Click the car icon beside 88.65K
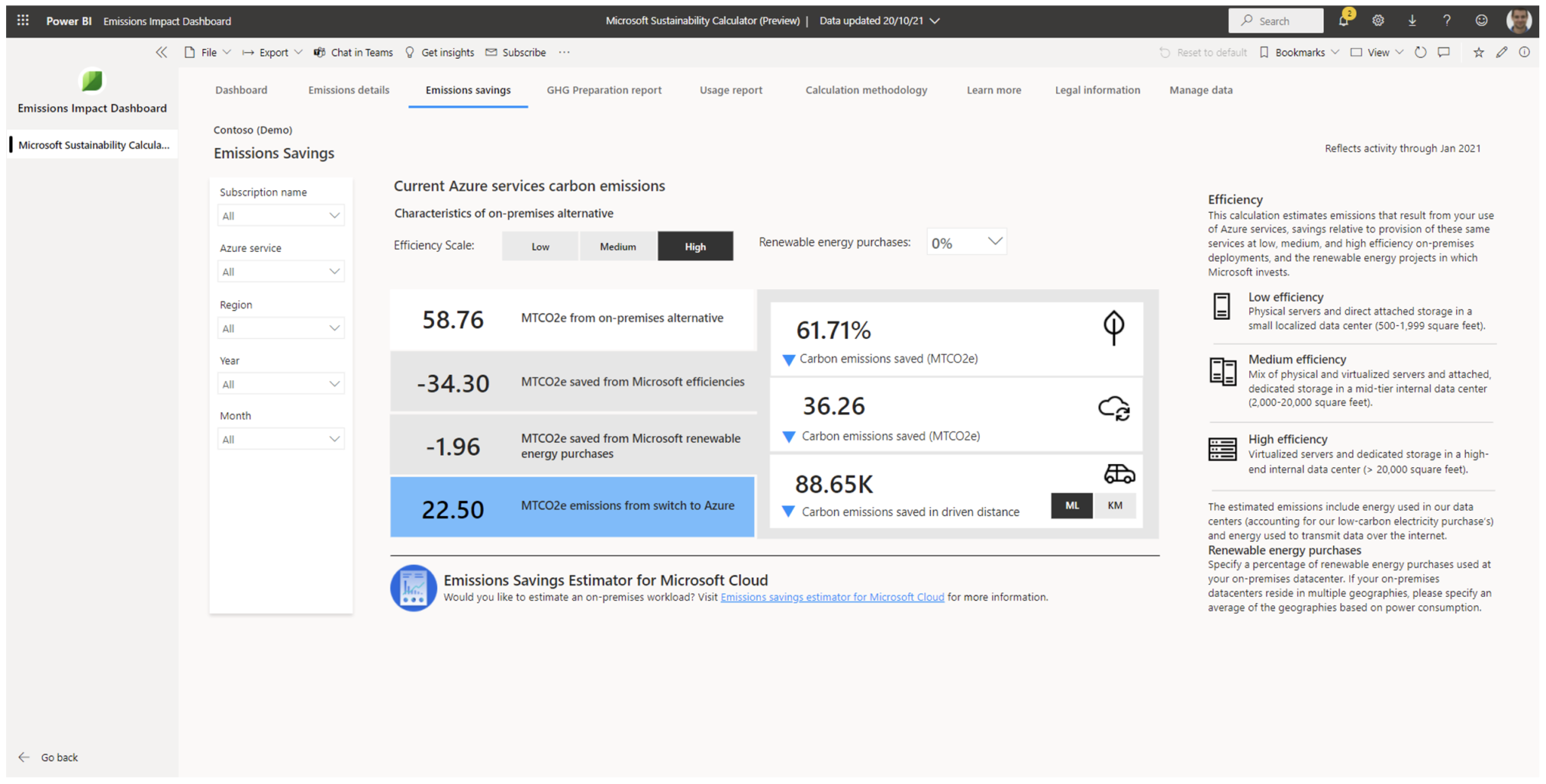This screenshot has height=784, width=1546. click(1119, 474)
